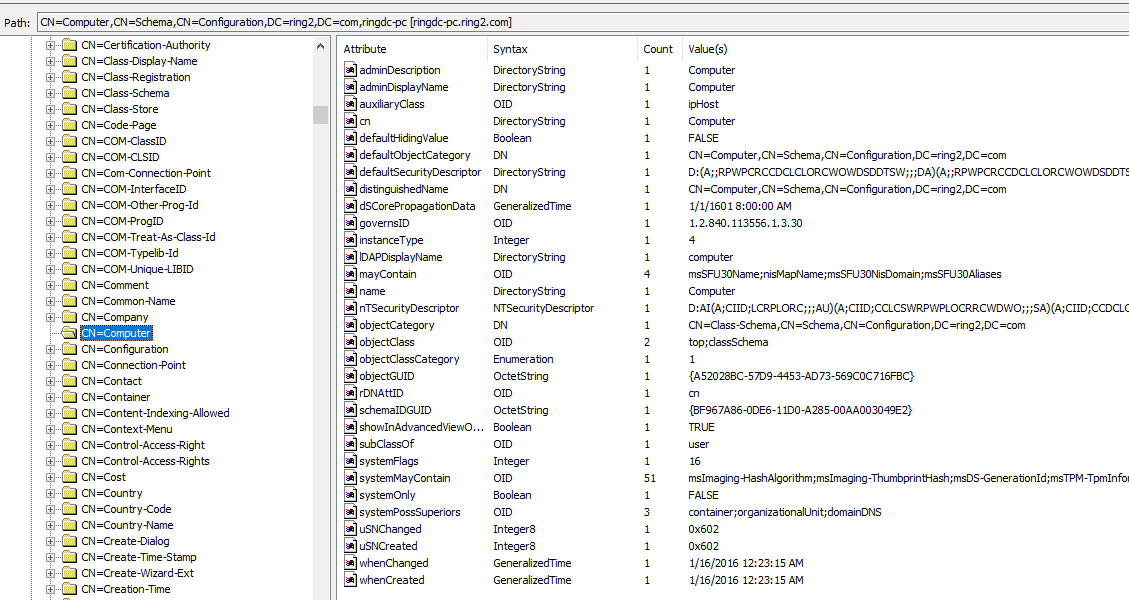This screenshot has width=1129, height=600.
Task: Click the Path input field
Action: point(580,21)
